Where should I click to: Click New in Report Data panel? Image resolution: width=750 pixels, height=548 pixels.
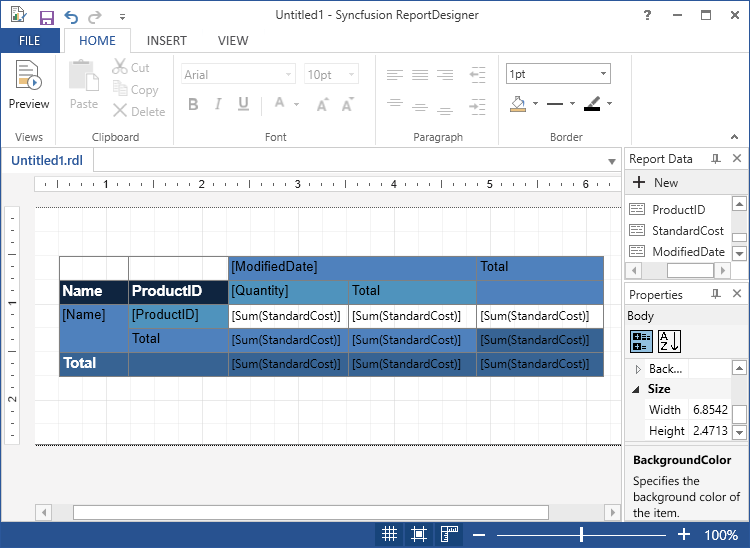[x=655, y=183]
